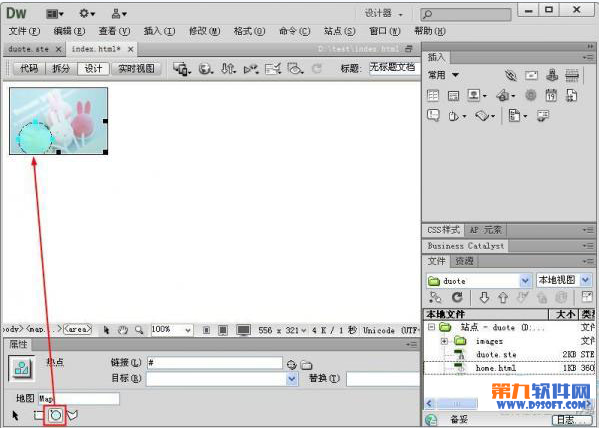The image size is (599, 428).
Task: Insert a Table from Insert panel
Action: [433, 95]
